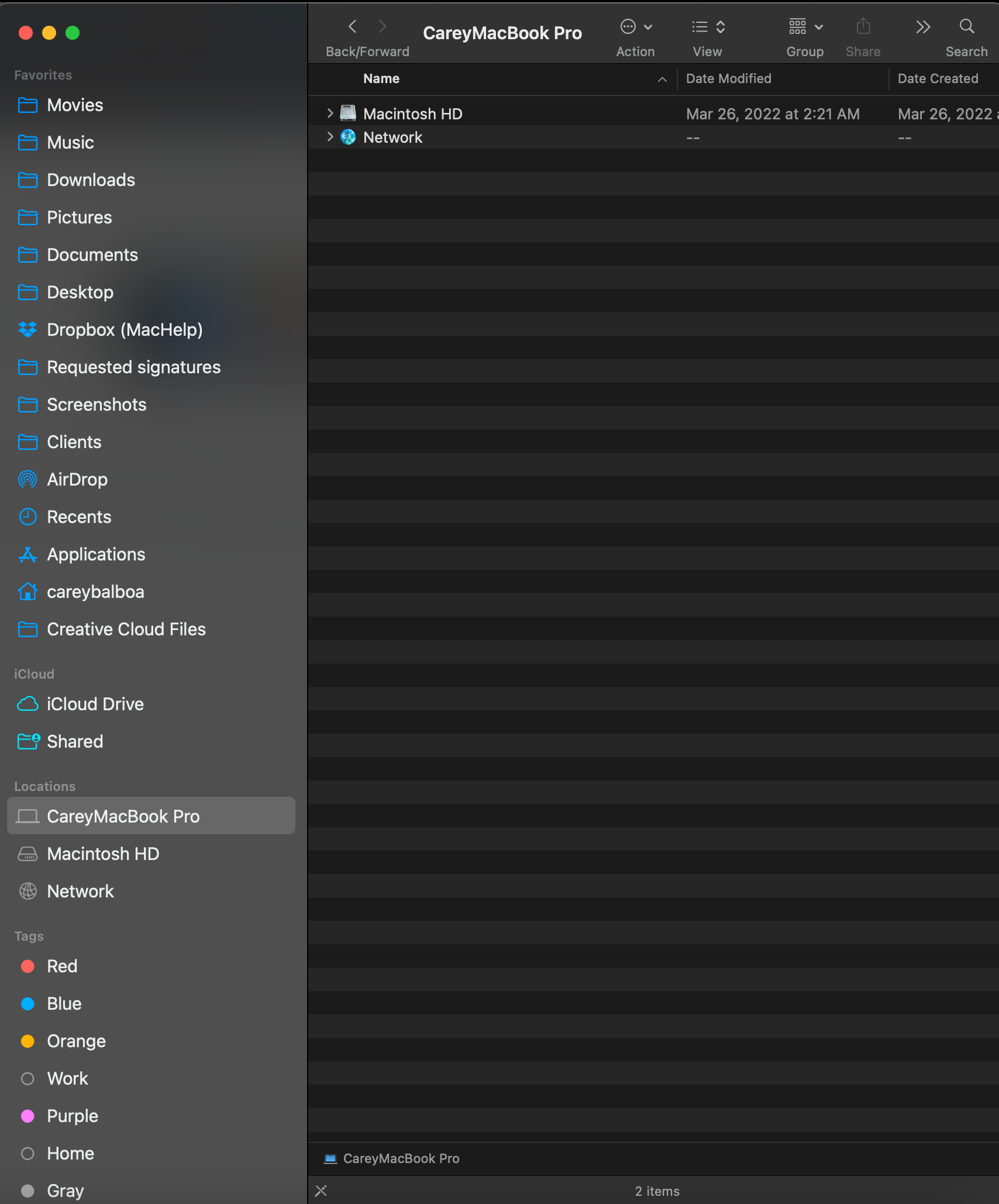The height and width of the screenshot is (1204, 999).
Task: Sort by Date Created column
Action: click(944, 78)
